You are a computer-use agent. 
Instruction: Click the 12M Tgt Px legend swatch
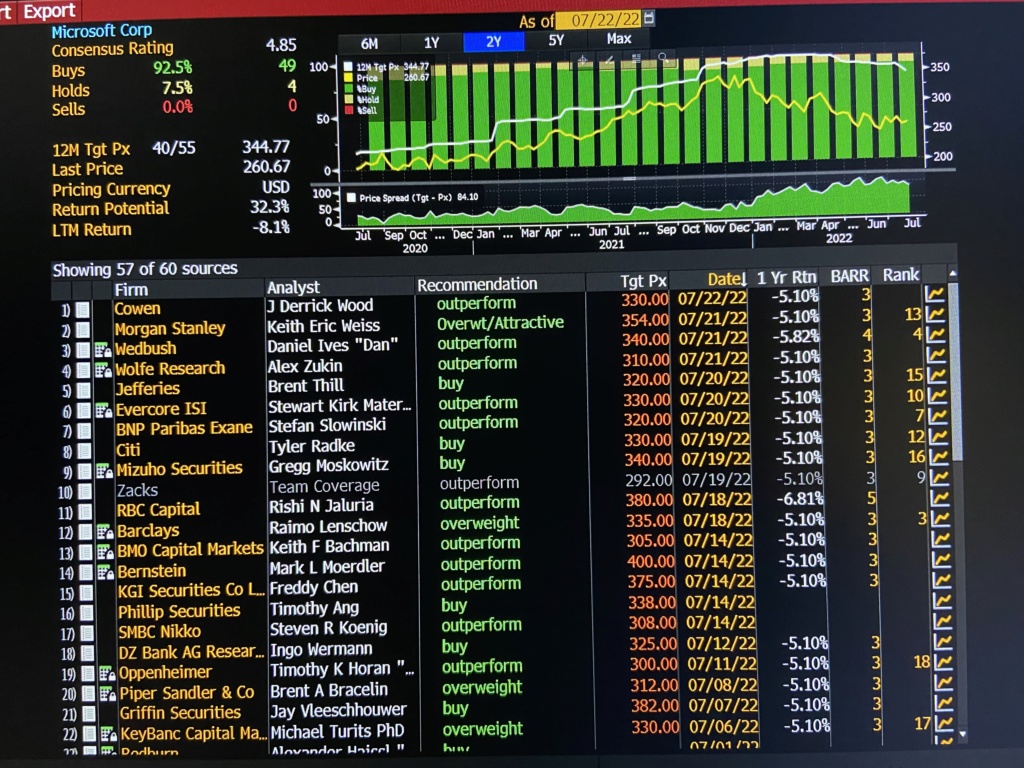[x=348, y=67]
